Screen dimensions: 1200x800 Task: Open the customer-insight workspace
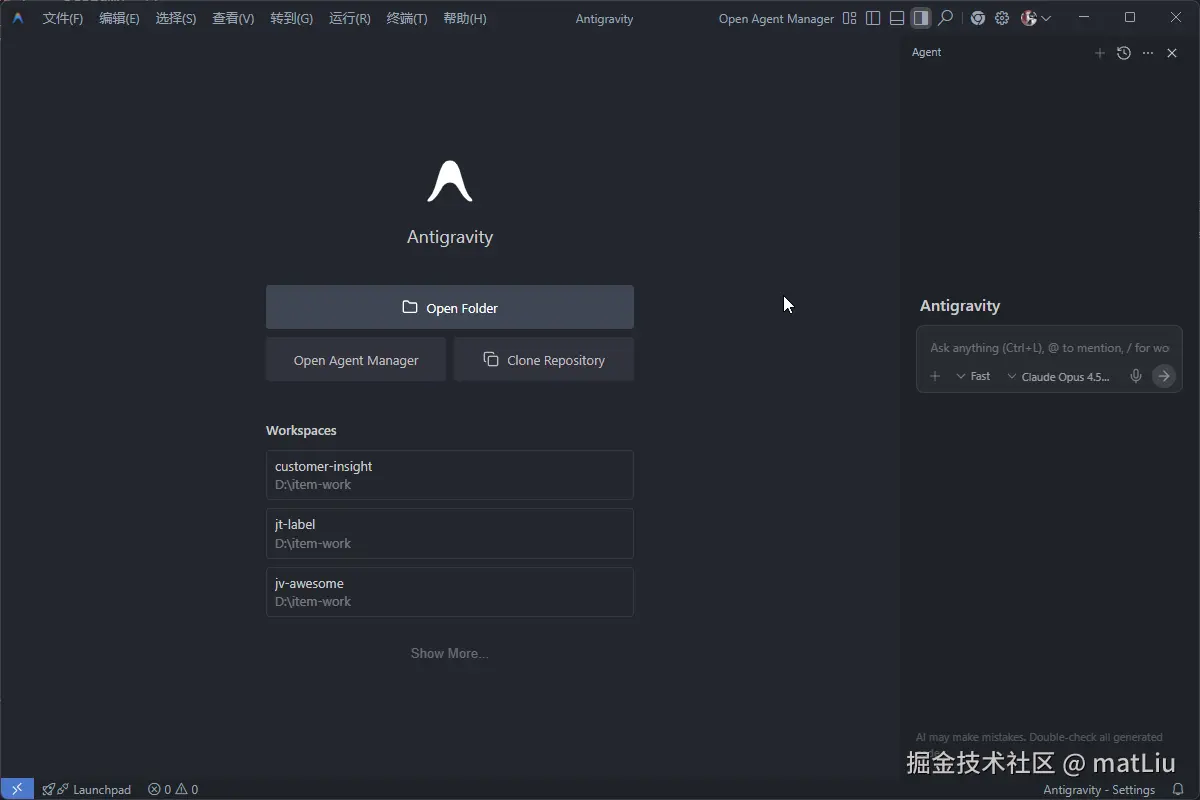[450, 475]
